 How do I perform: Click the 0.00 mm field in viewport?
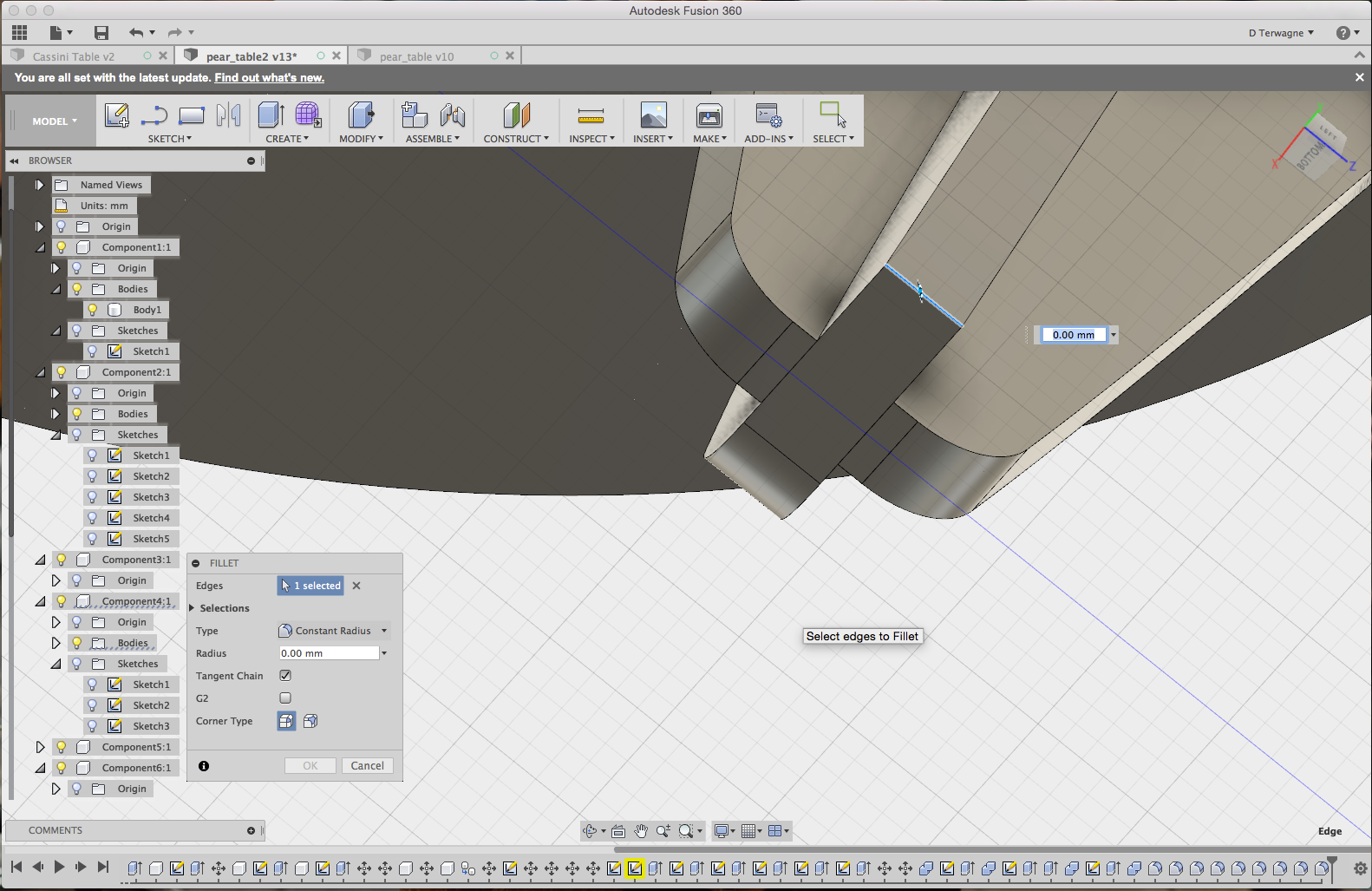coord(1074,335)
